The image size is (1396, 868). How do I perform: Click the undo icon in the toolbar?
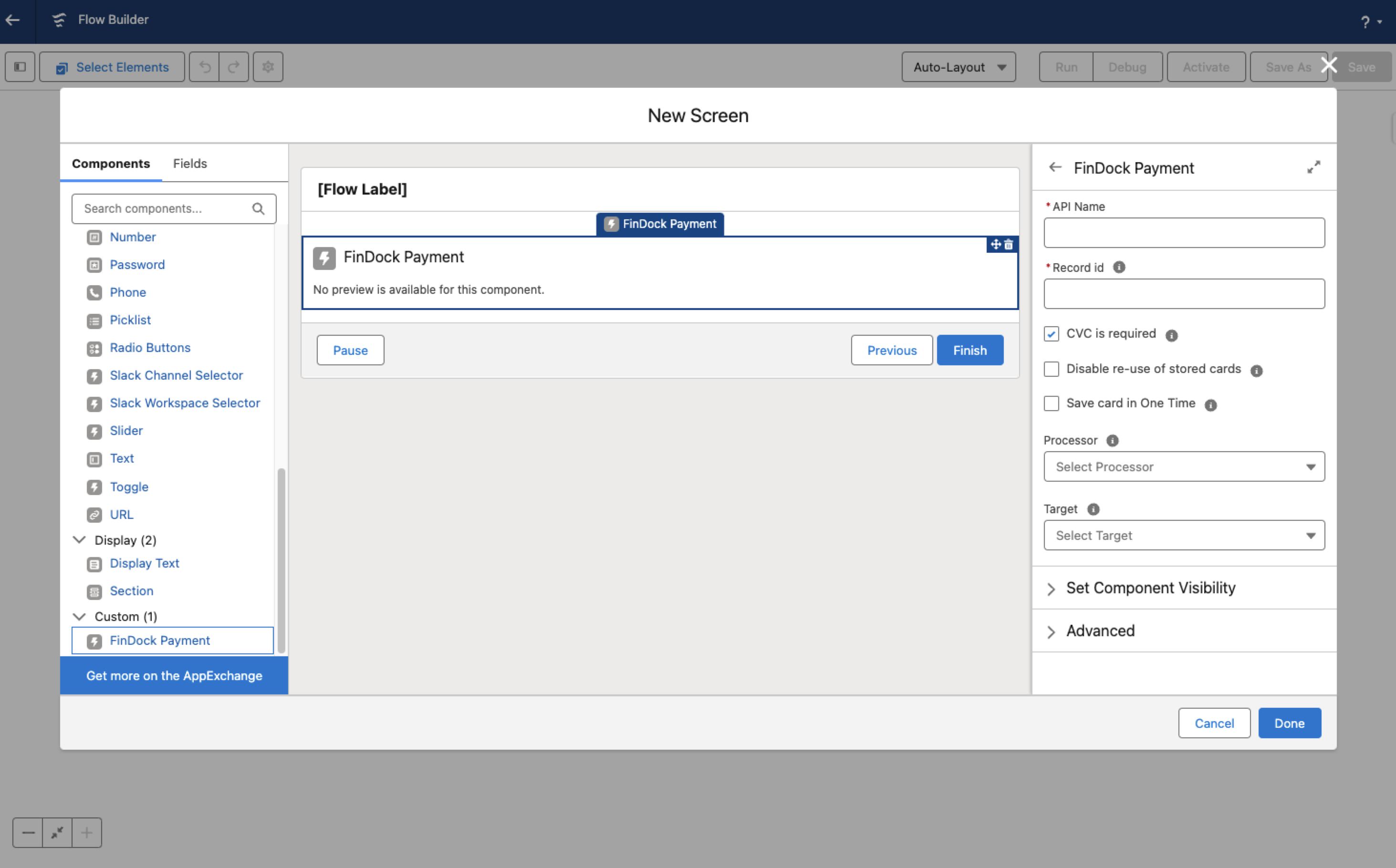point(205,67)
